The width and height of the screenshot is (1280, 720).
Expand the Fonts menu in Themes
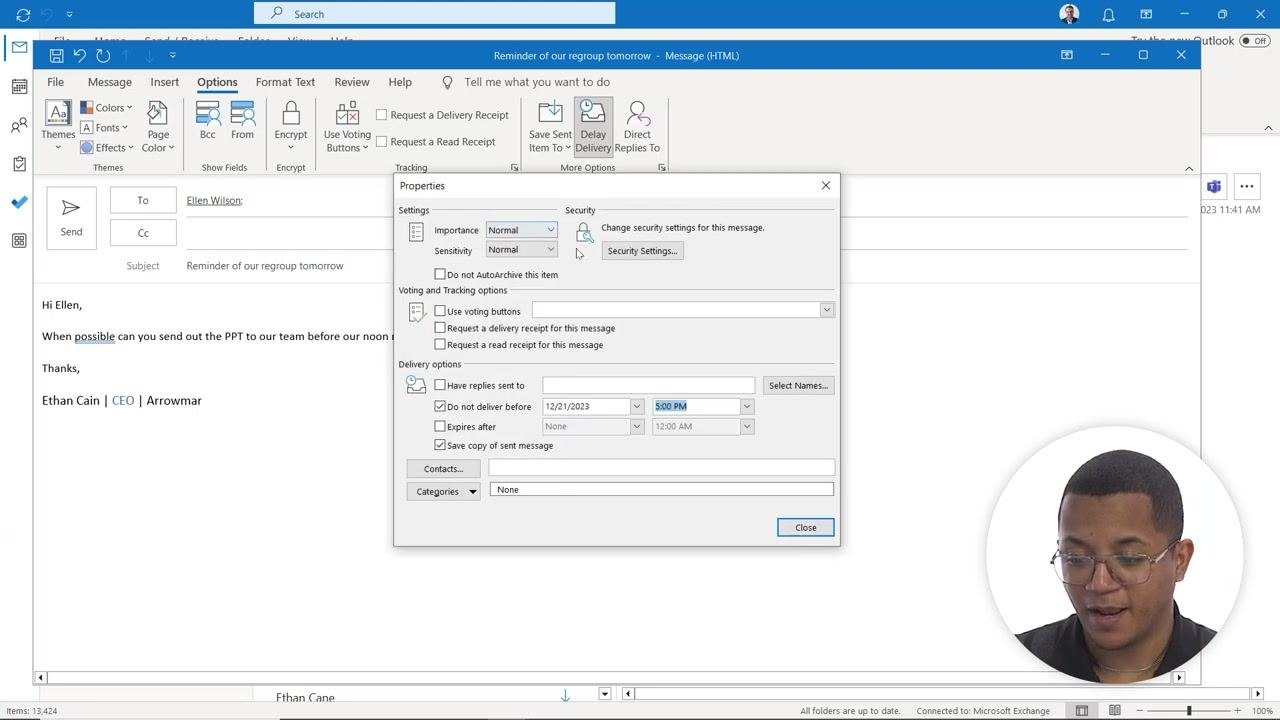pos(104,128)
